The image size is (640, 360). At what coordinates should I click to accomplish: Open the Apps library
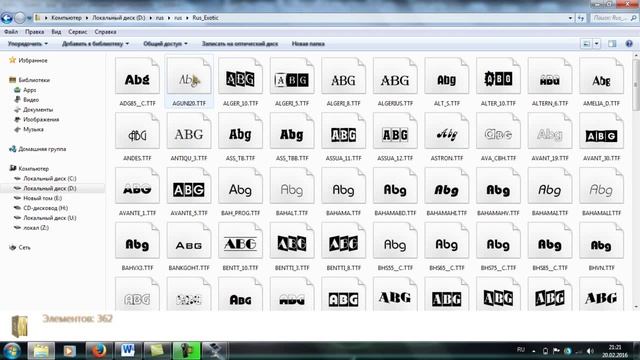pyautogui.click(x=29, y=90)
